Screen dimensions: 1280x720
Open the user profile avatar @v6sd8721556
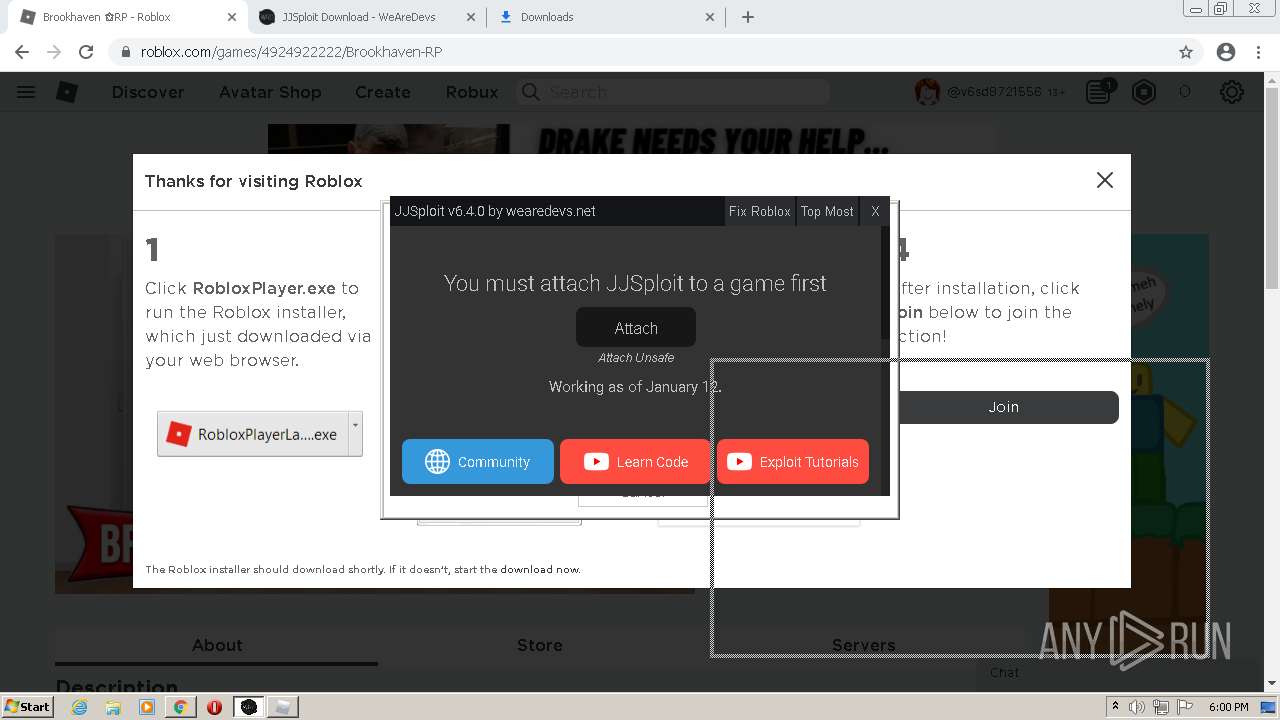point(928,92)
